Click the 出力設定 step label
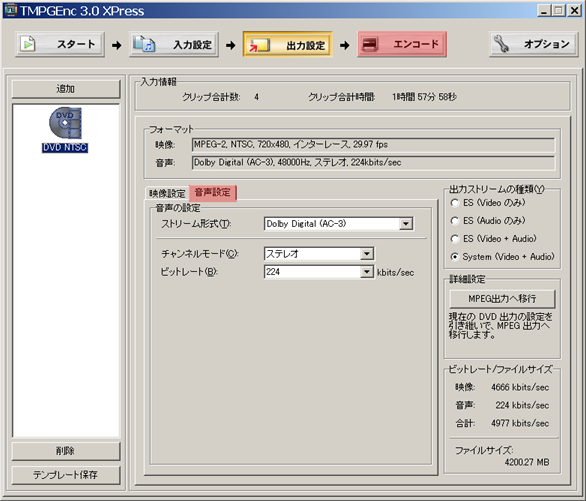 pos(306,46)
